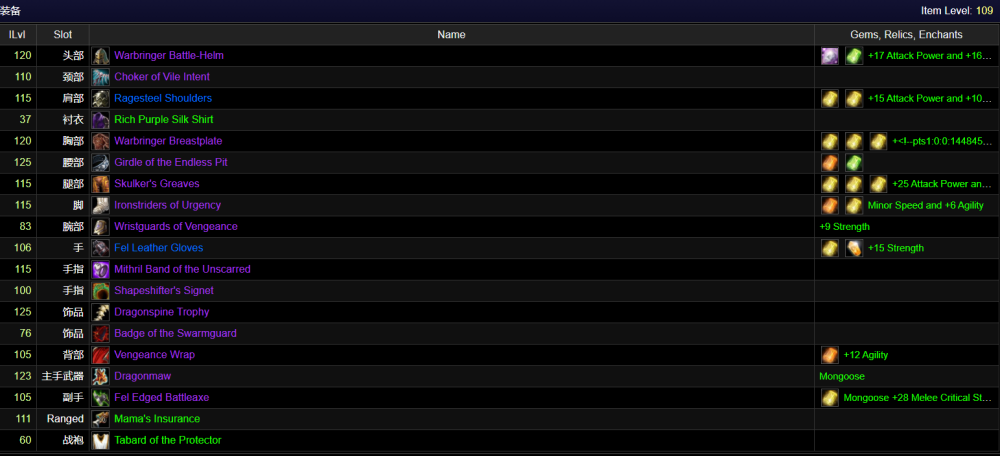Image resolution: width=1000 pixels, height=456 pixels.
Task: Click the Fel Edged Battleaxe icon
Action: point(100,397)
